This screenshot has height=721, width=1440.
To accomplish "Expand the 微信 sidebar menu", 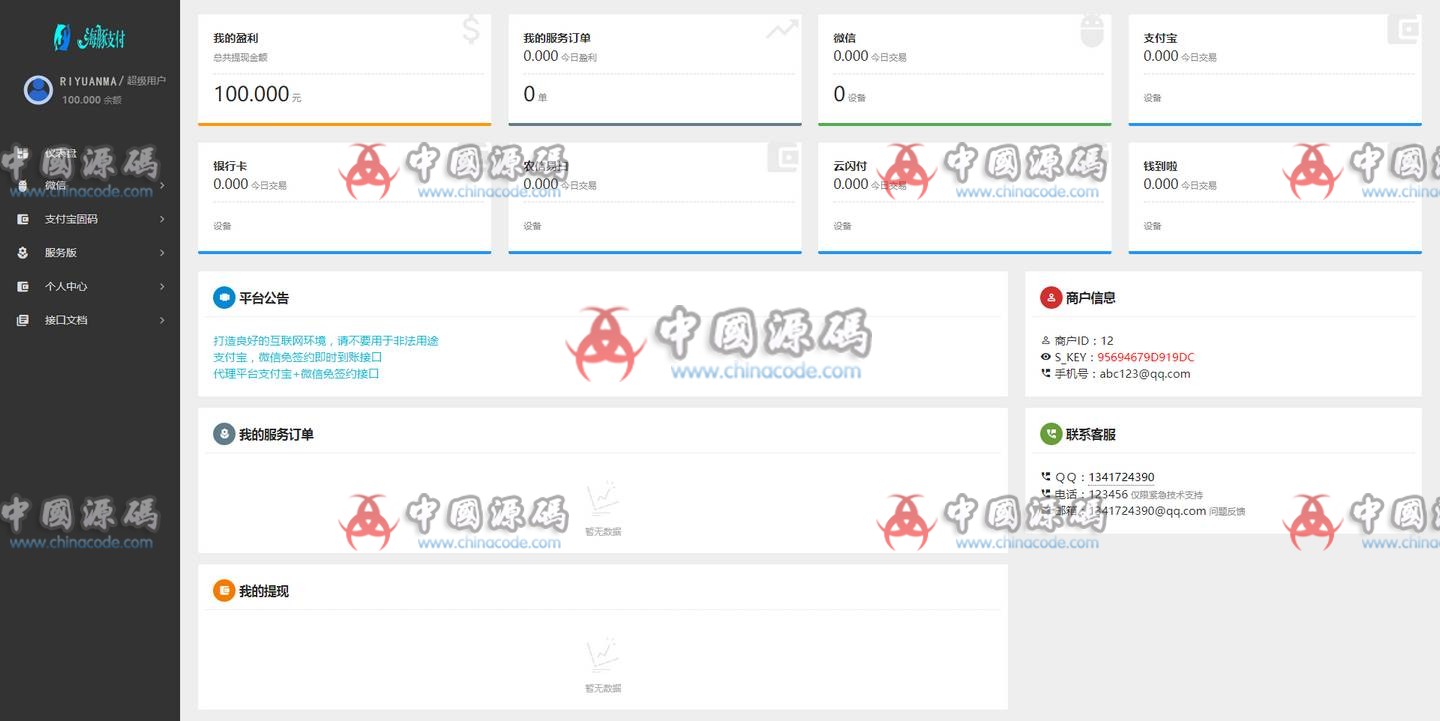I will tap(90, 185).
